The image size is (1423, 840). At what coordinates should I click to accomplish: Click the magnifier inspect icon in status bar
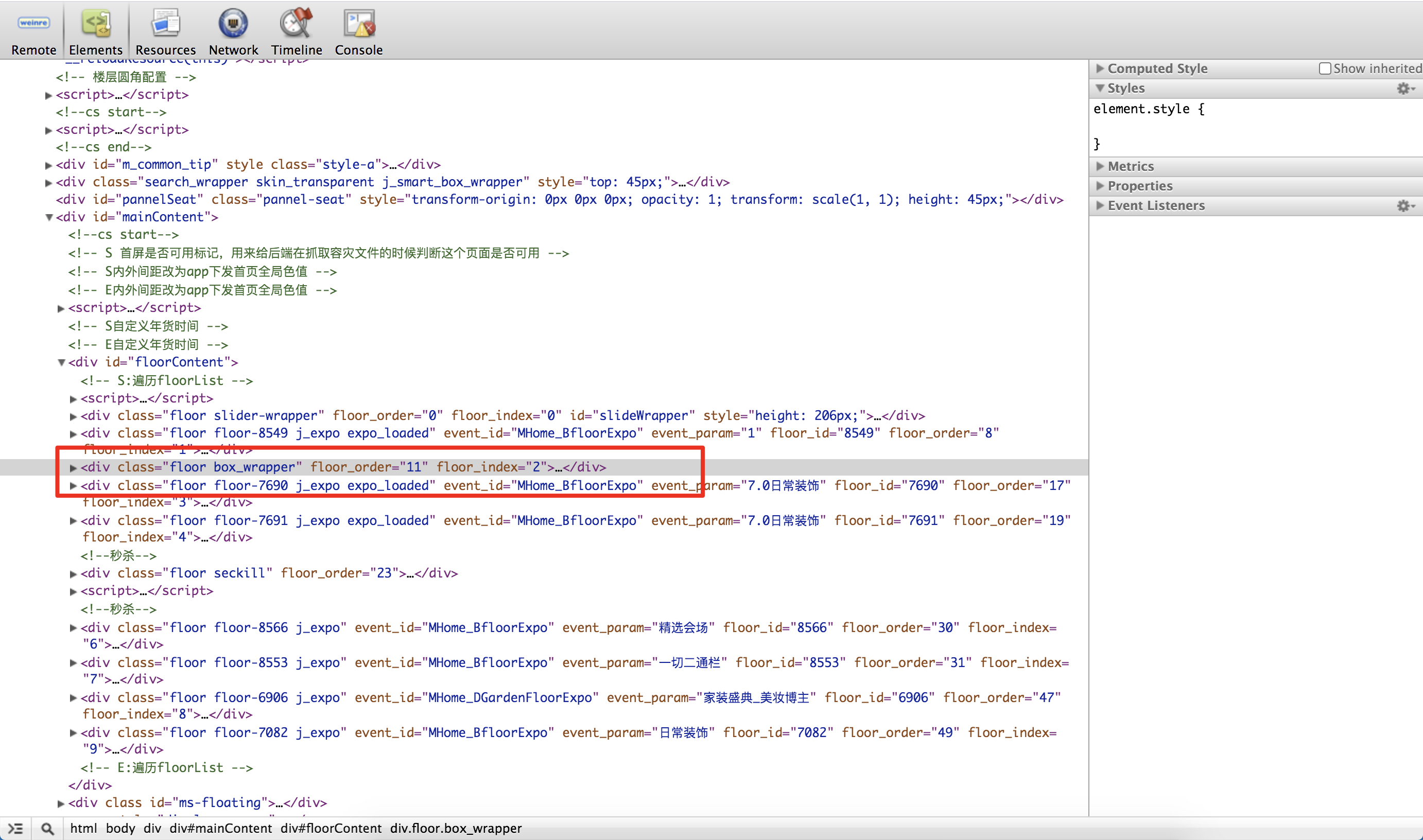[x=47, y=829]
